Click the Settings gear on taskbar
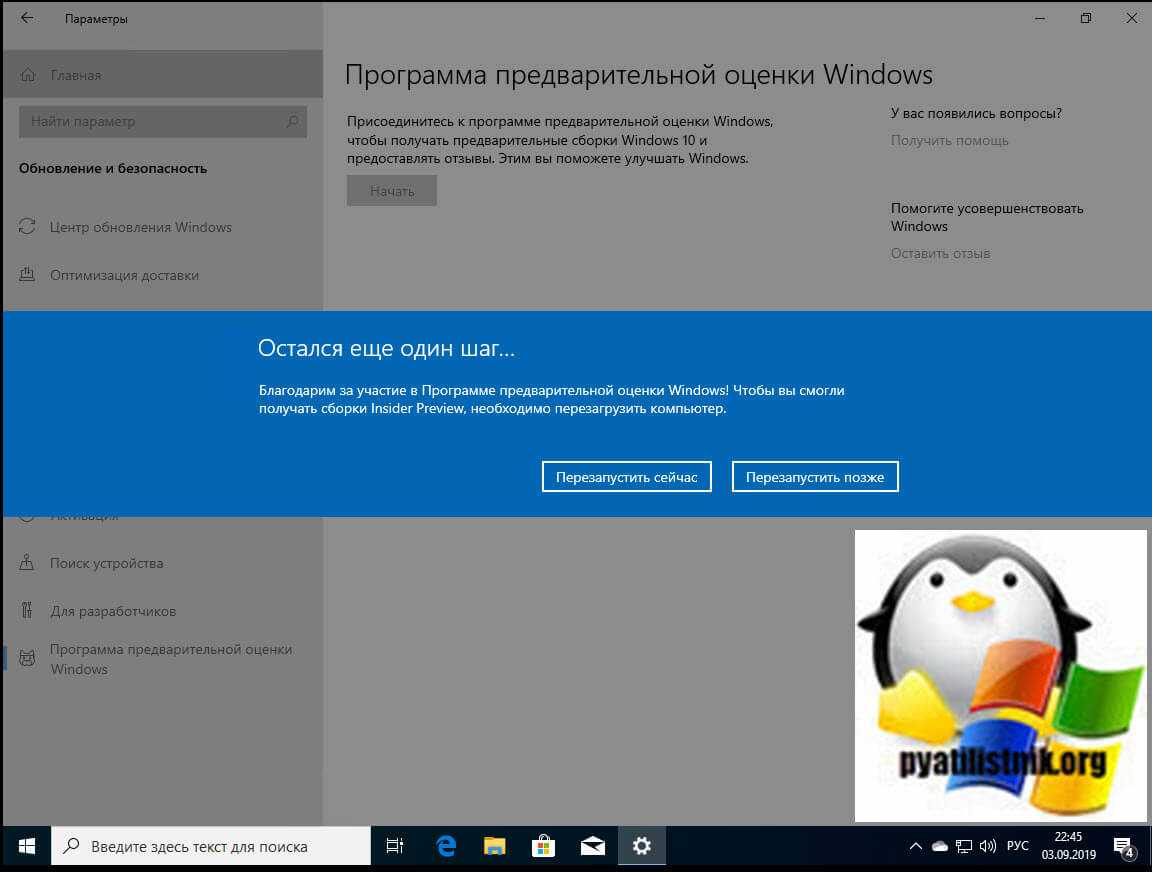The height and width of the screenshot is (872, 1152). pyautogui.click(x=641, y=846)
